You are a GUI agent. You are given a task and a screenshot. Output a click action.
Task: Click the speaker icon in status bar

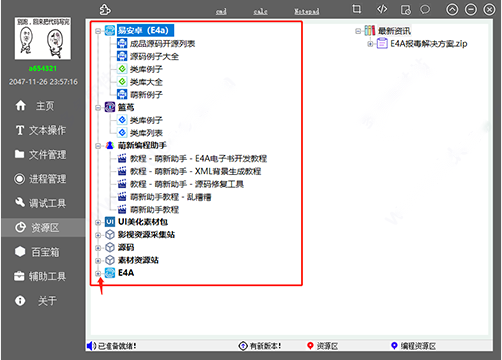pyautogui.click(x=91, y=346)
